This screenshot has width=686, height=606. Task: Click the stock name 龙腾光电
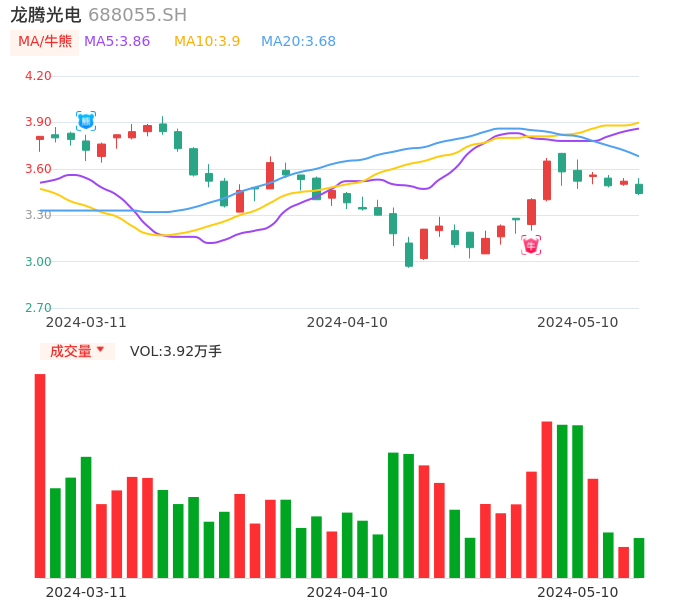pos(46,15)
